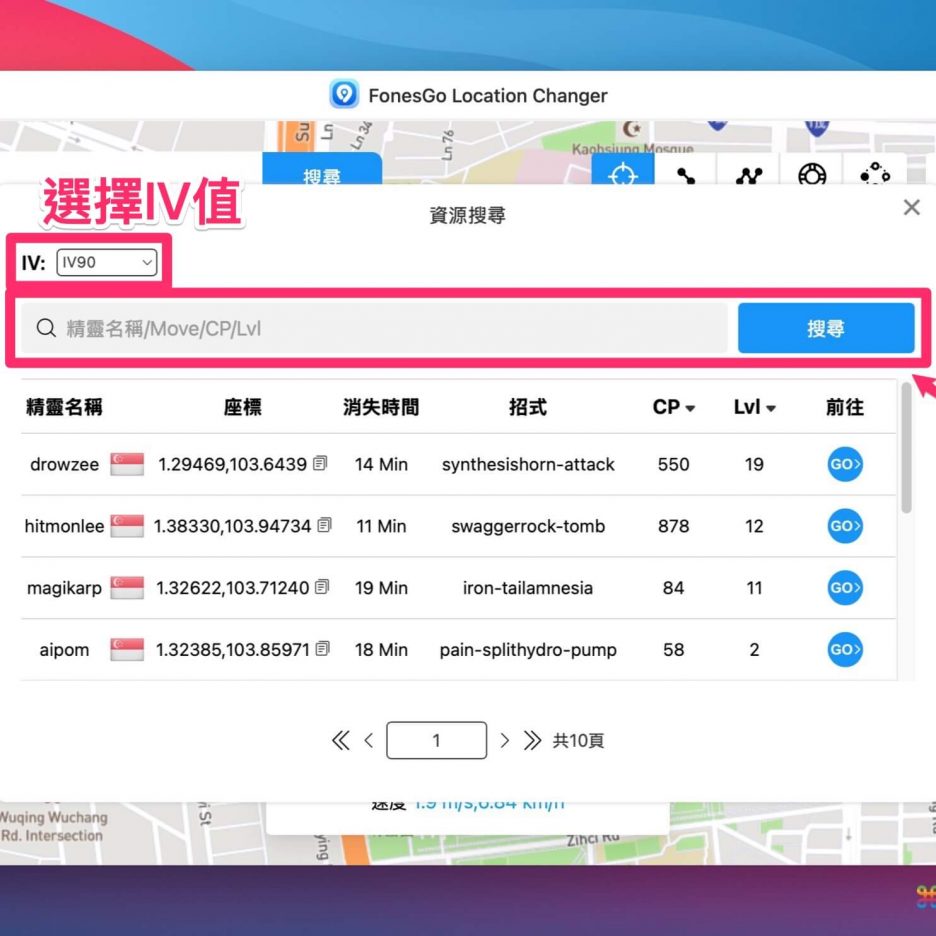Select the joystick mode icon

coord(812,175)
